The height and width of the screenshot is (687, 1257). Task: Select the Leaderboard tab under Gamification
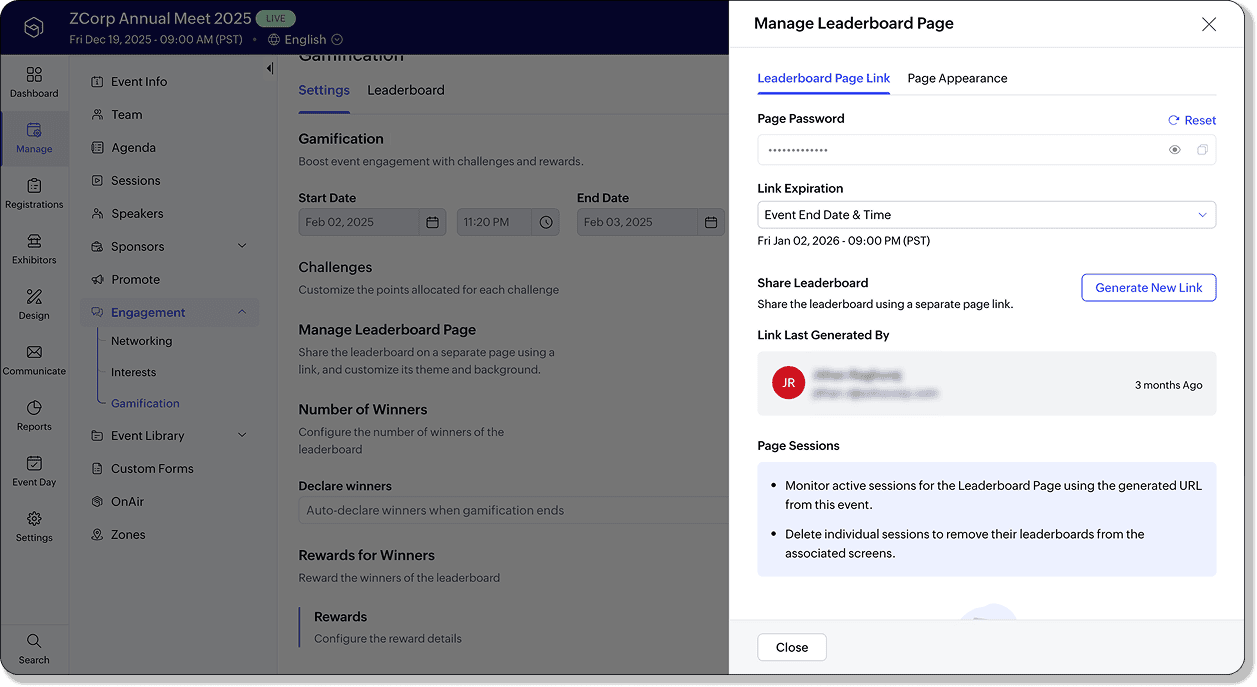click(406, 90)
